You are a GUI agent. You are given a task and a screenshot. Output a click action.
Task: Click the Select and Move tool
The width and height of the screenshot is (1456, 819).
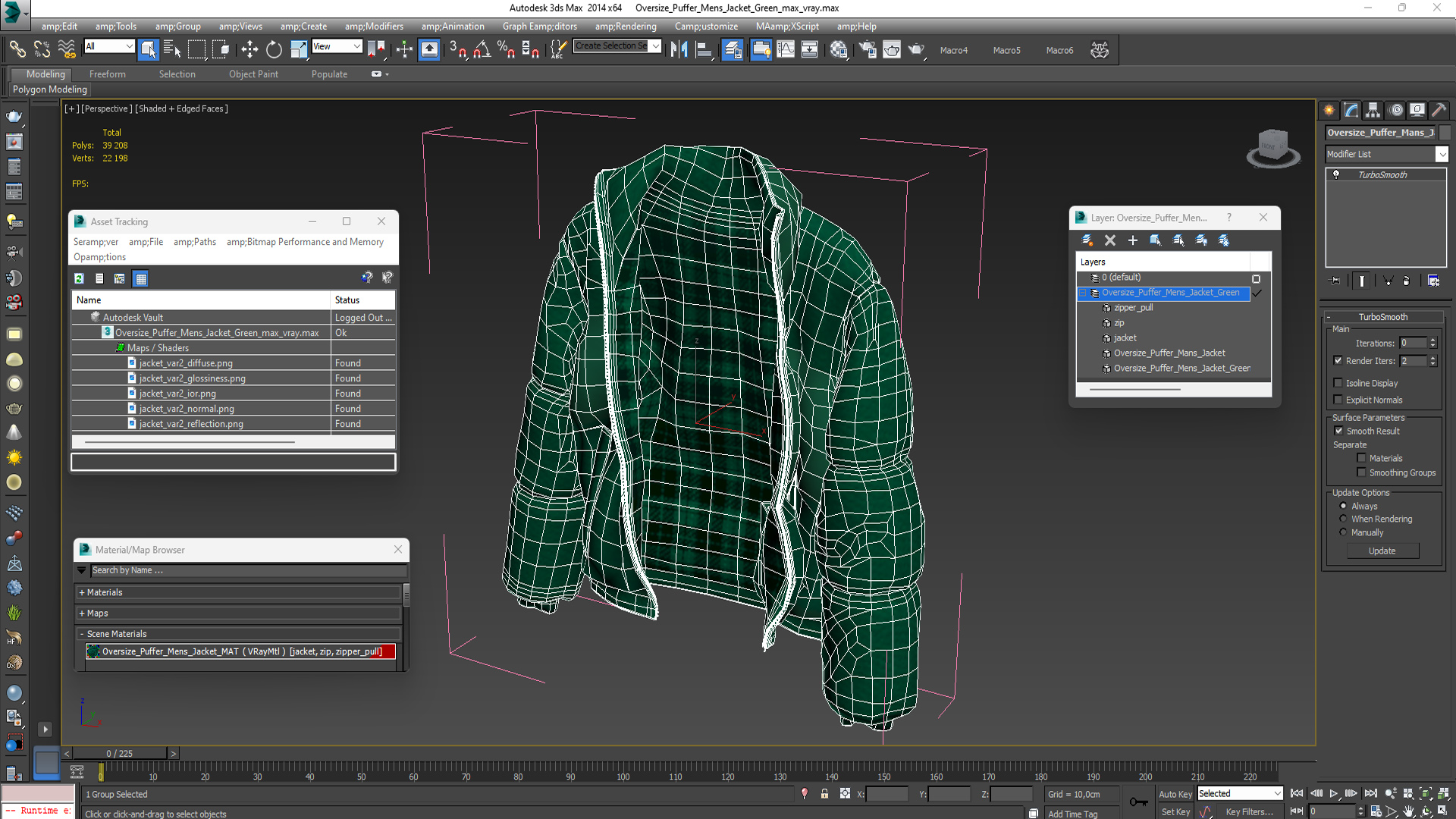(249, 50)
